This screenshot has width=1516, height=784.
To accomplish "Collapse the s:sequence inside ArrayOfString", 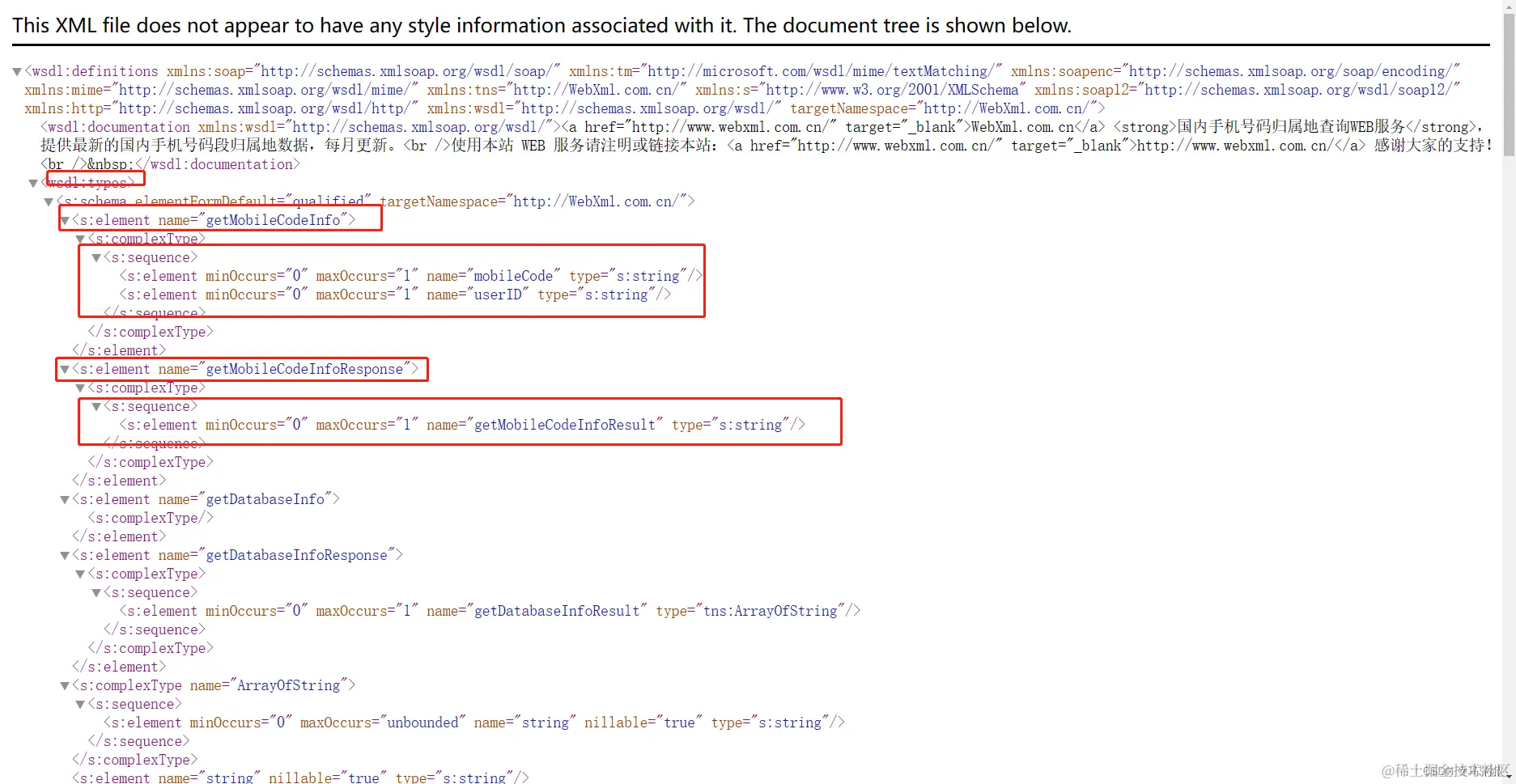I will [80, 705].
